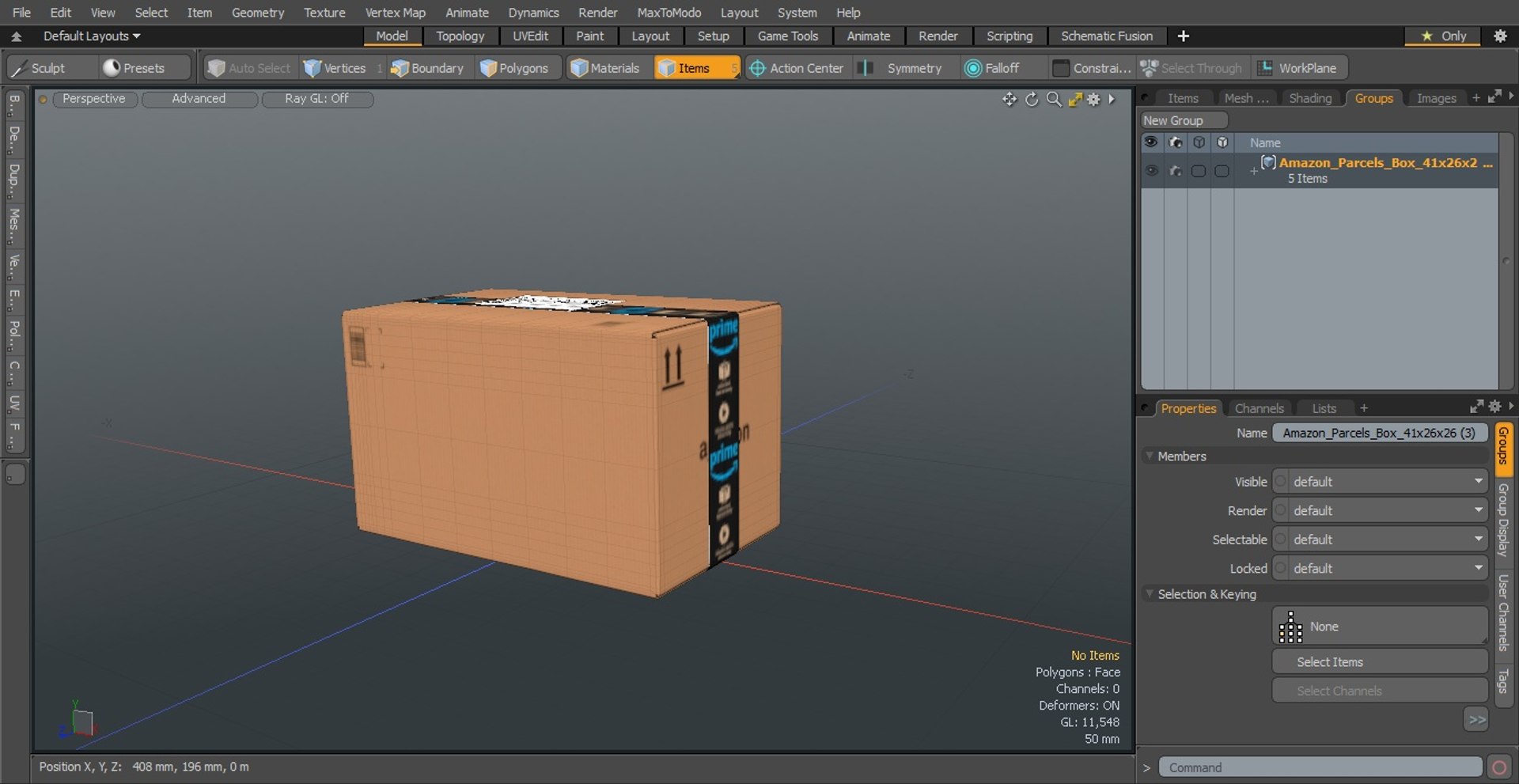Click the double arrow more button
This screenshot has height=784, width=1519.
click(1476, 719)
